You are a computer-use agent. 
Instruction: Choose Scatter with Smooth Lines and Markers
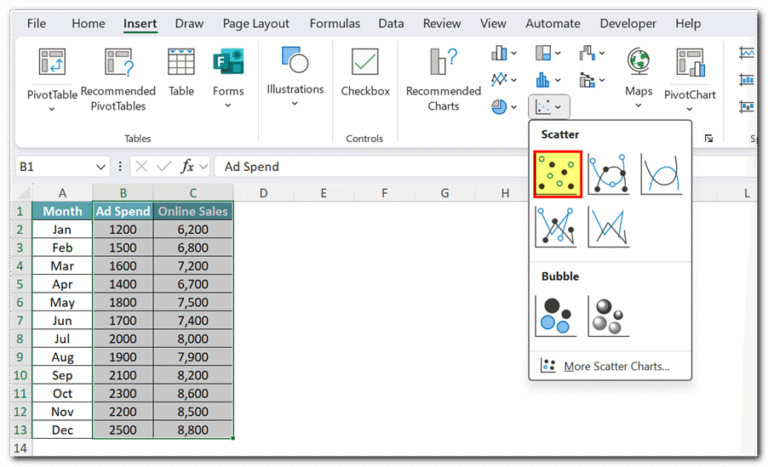(x=608, y=174)
